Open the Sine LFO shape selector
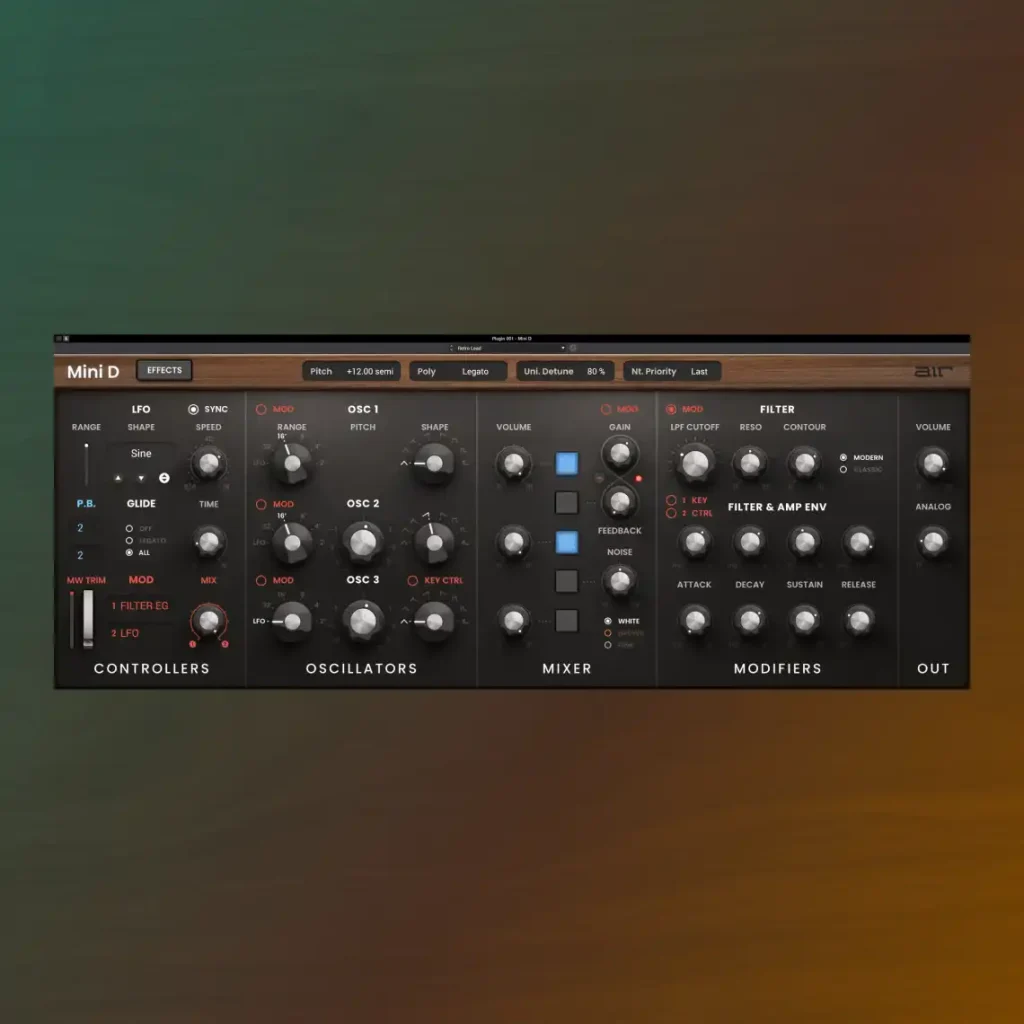The image size is (1024, 1024). click(140, 453)
